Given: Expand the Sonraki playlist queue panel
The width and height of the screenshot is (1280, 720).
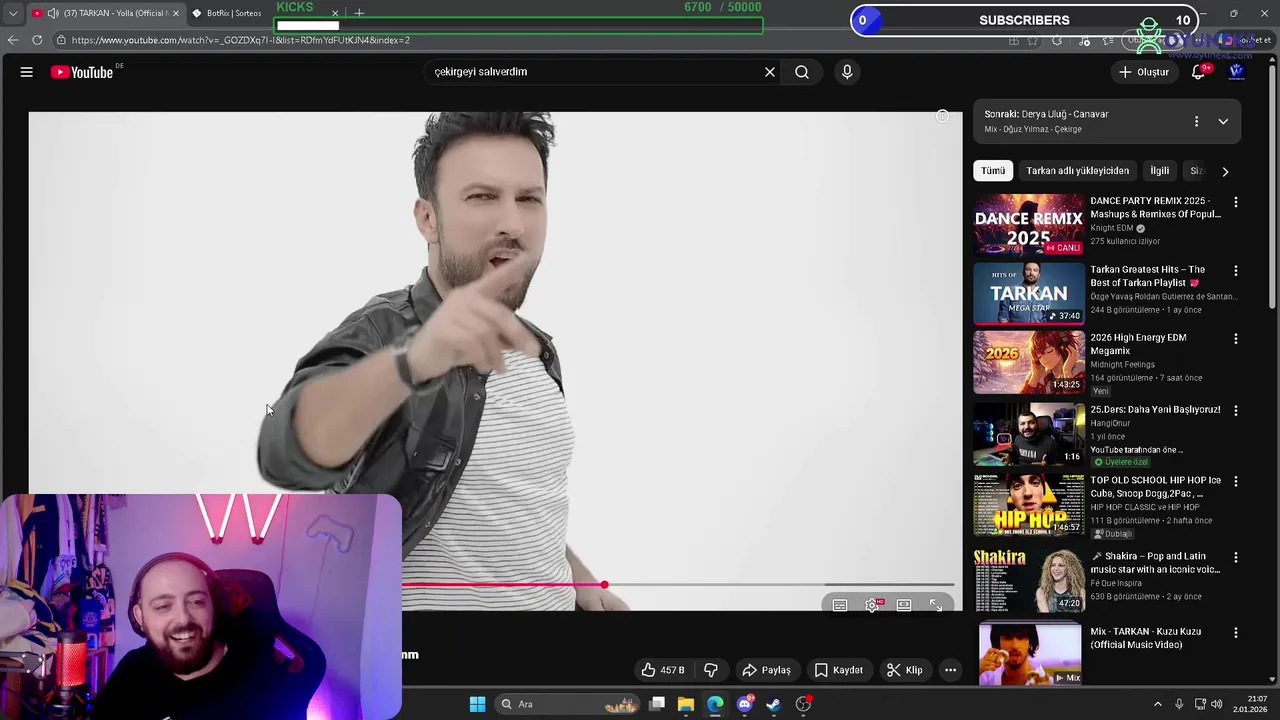Looking at the screenshot, I should [1223, 121].
